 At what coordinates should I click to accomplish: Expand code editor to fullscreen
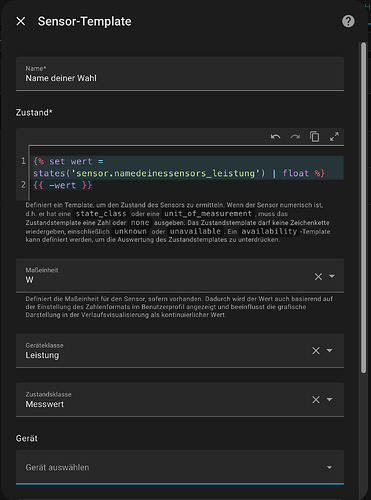click(x=334, y=137)
